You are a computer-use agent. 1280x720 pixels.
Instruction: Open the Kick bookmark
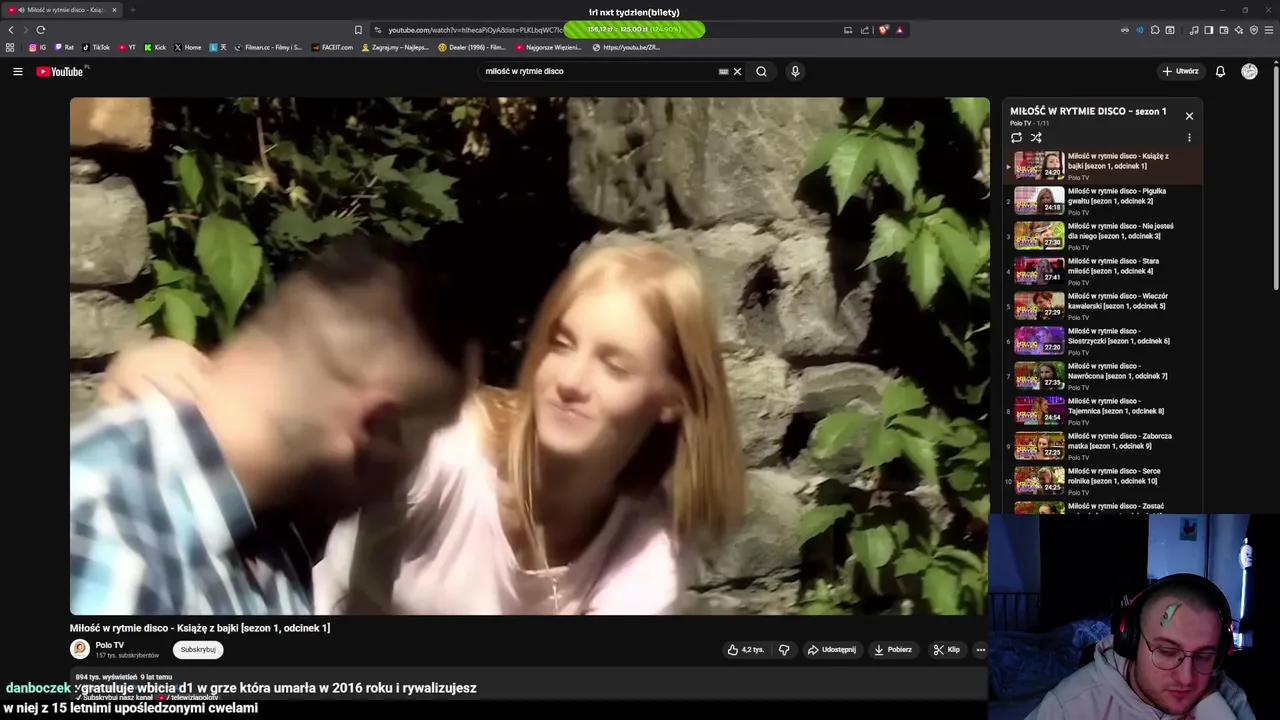pos(155,47)
